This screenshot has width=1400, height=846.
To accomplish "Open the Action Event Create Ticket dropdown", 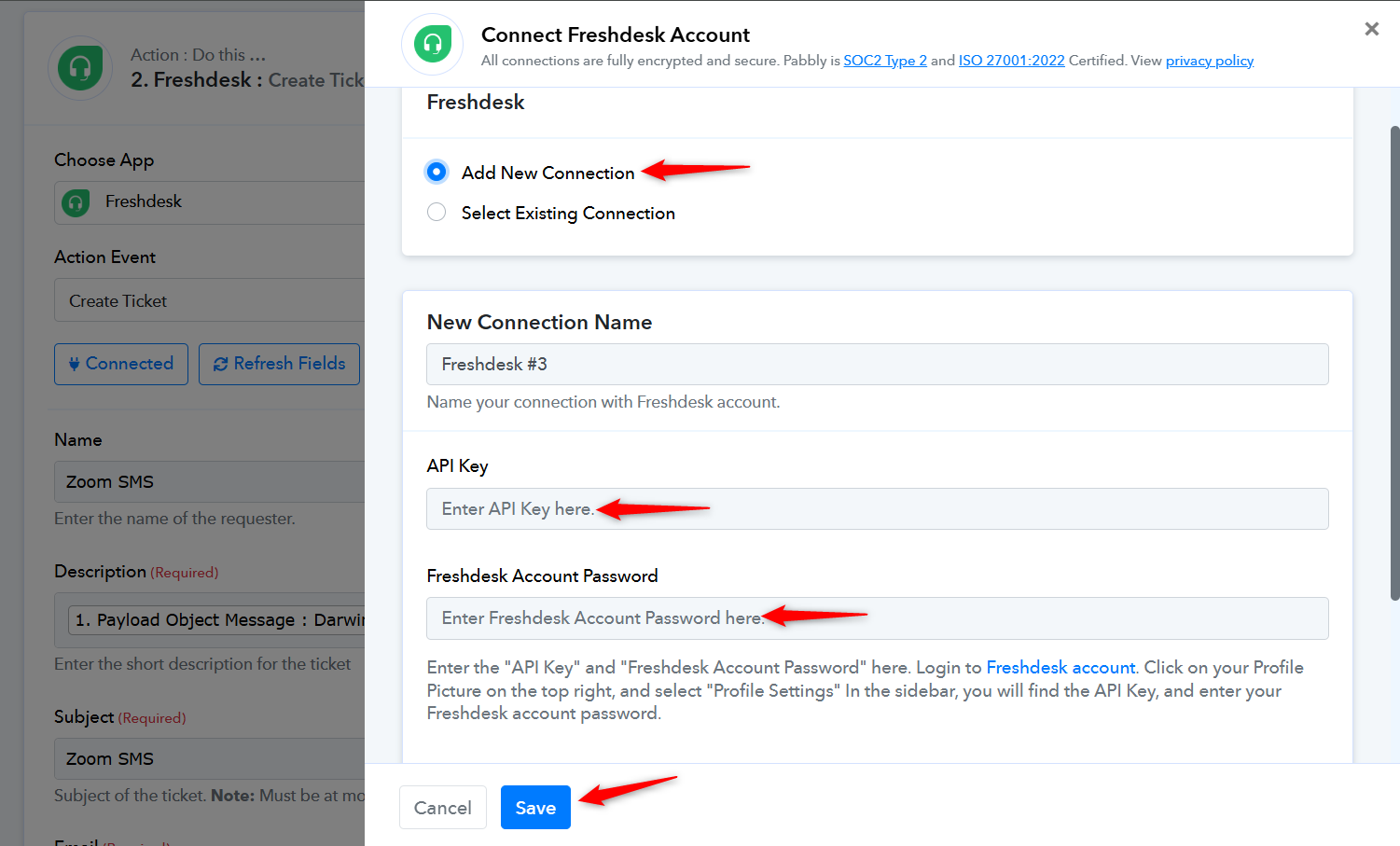I will pyautogui.click(x=210, y=300).
